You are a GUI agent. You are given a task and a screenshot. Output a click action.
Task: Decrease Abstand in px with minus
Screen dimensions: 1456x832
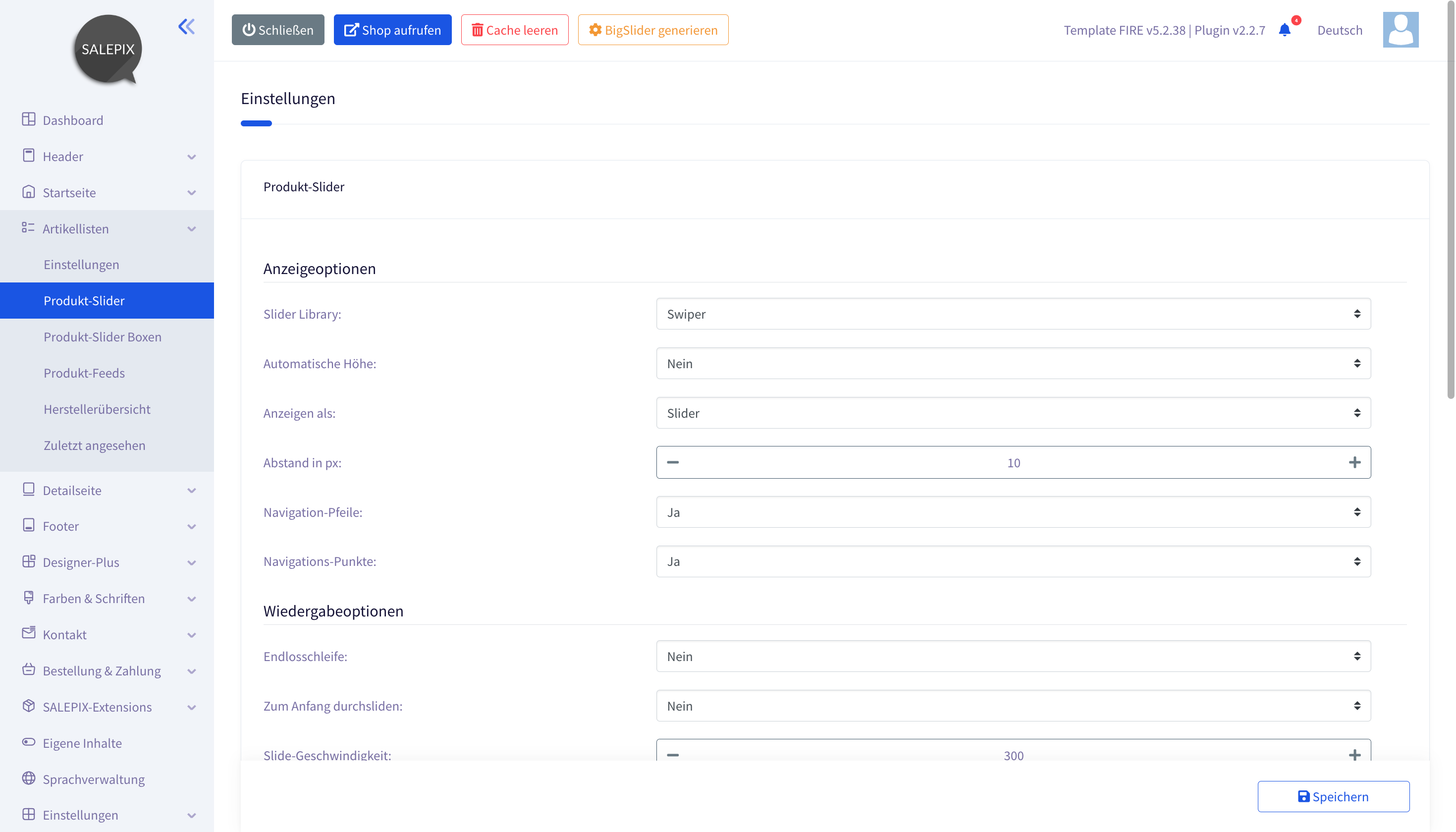click(673, 462)
